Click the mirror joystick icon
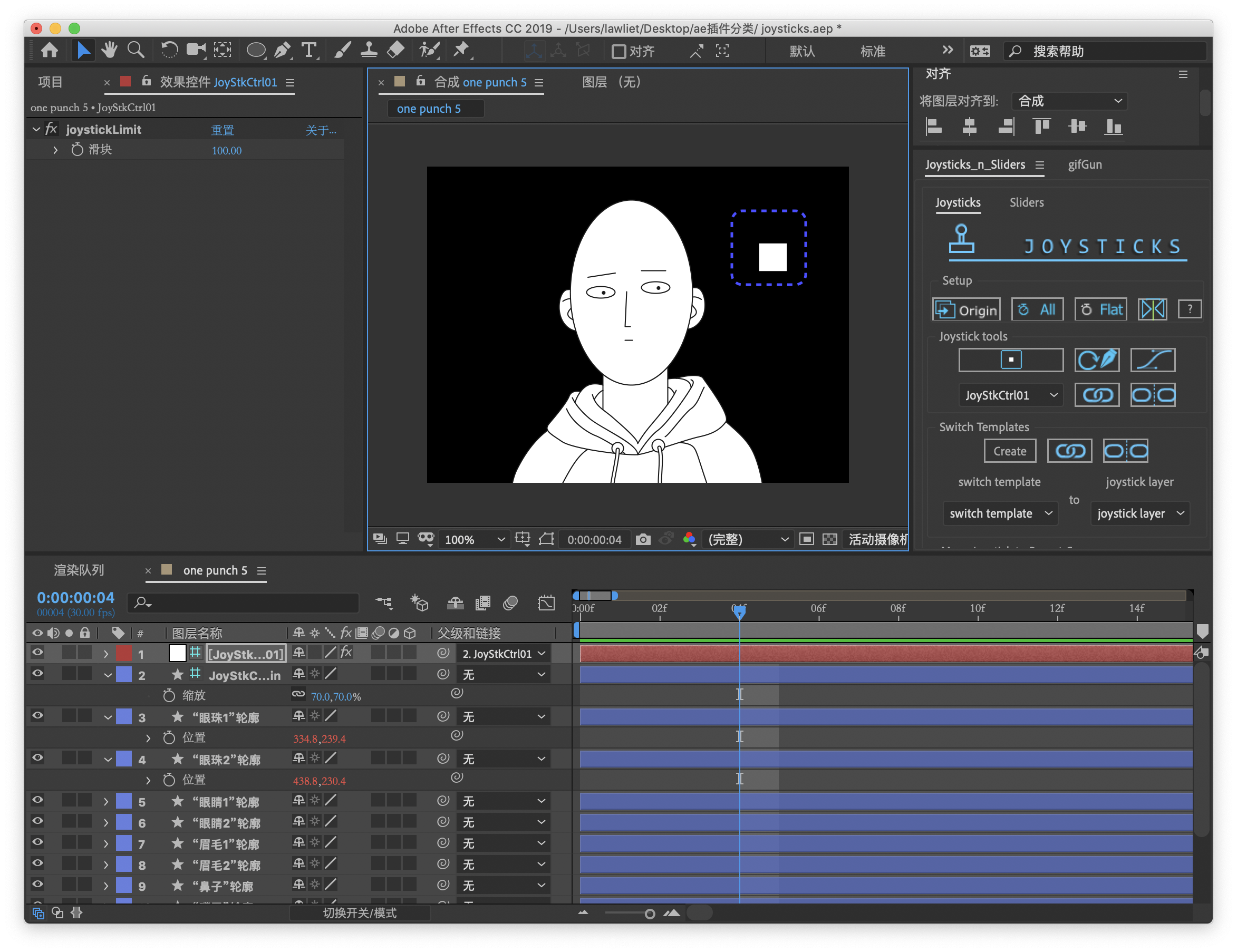This screenshot has width=1237, height=952. click(1152, 310)
